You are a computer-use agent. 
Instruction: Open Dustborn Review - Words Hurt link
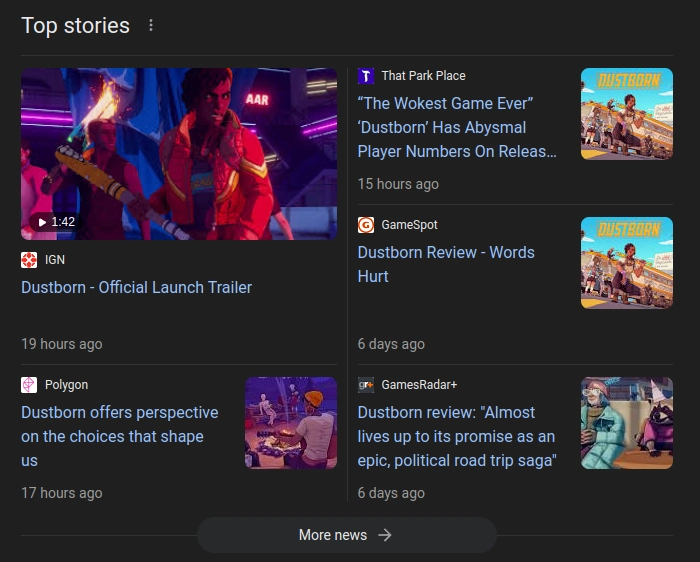(x=446, y=264)
